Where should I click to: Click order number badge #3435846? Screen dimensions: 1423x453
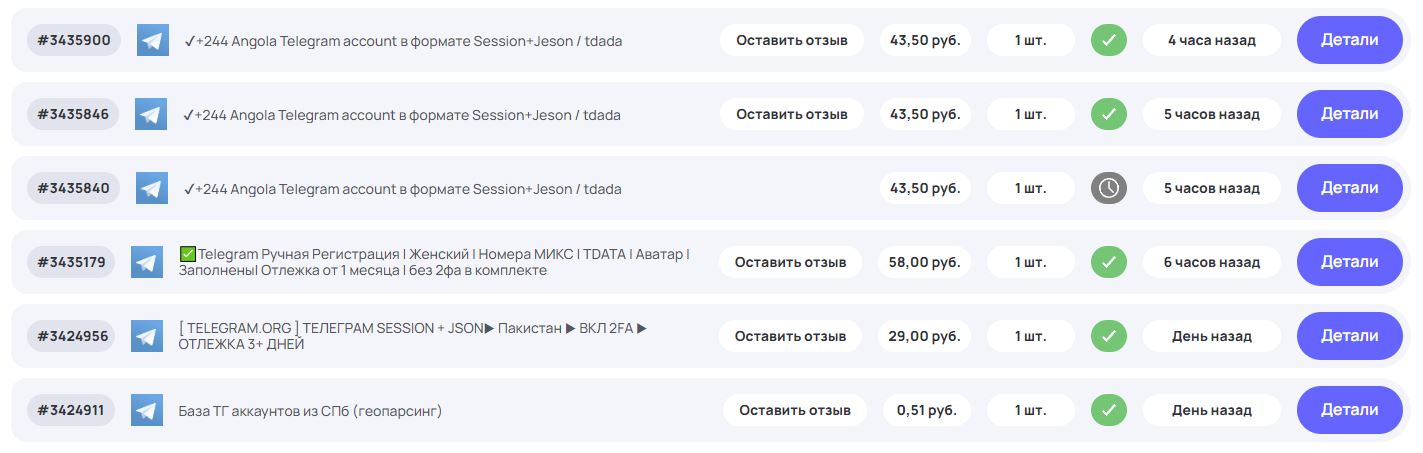pyautogui.click(x=73, y=114)
